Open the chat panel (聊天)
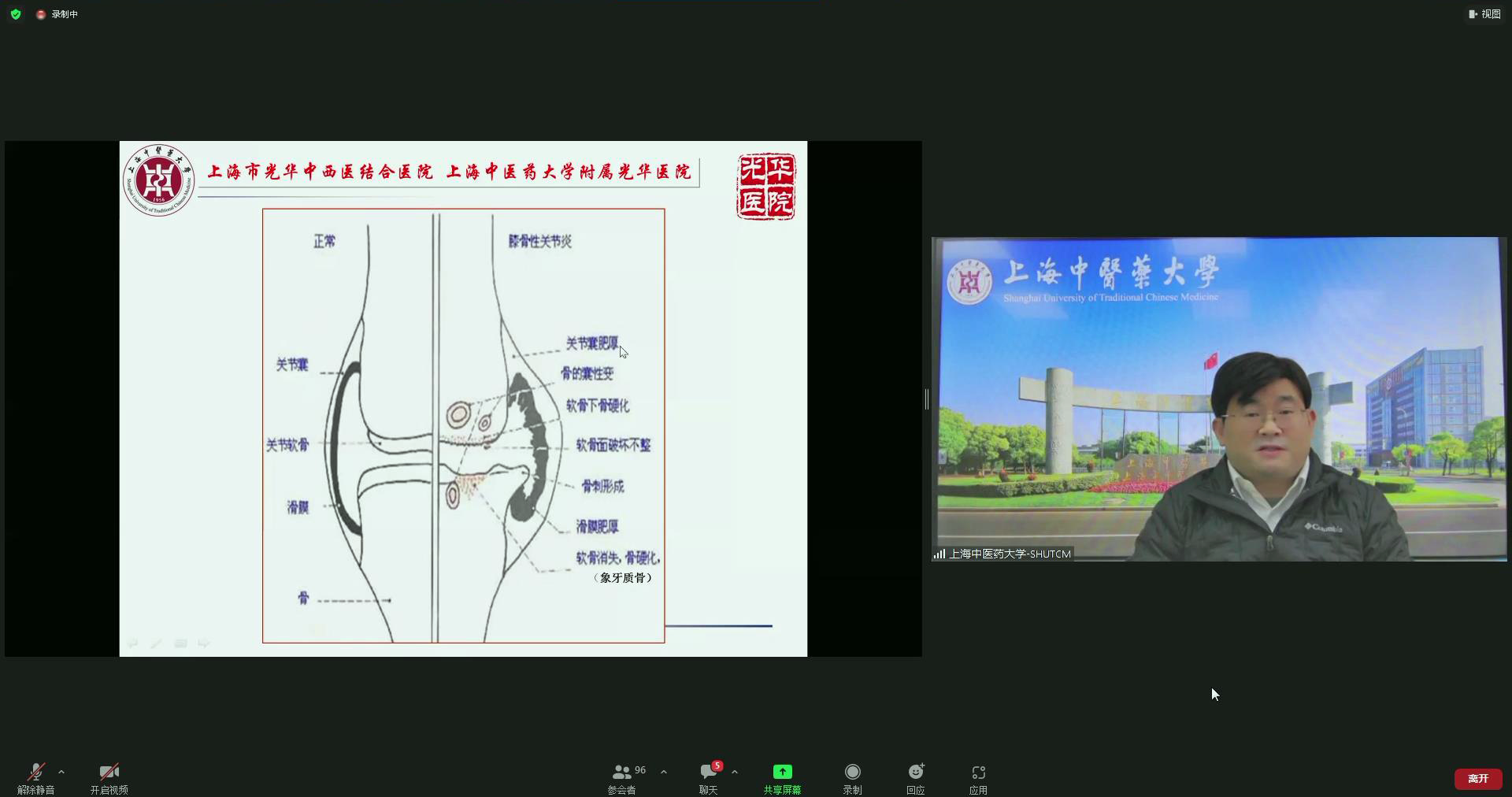Viewport: 1512px width, 797px height. tap(709, 777)
